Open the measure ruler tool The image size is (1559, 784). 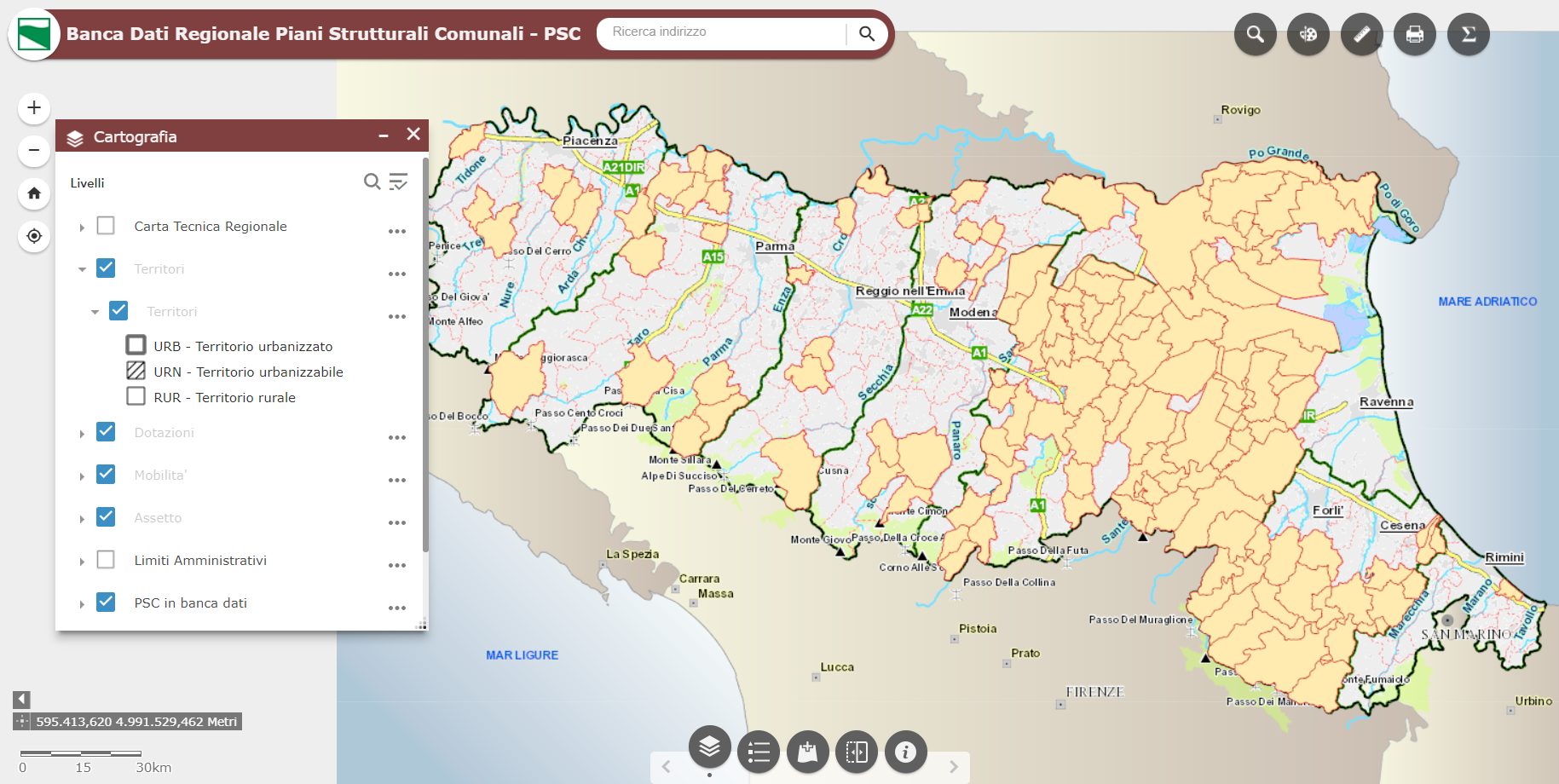(1362, 34)
